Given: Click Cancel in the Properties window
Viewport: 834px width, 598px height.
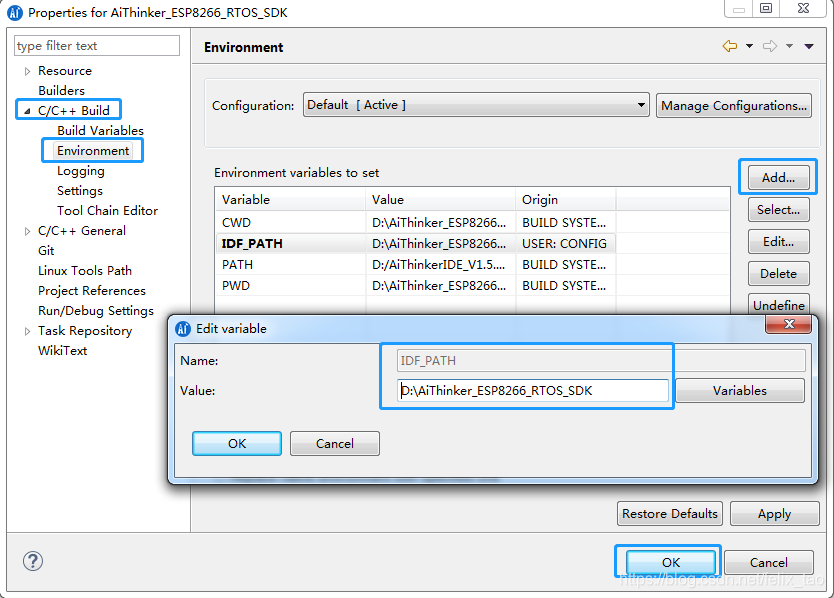Looking at the screenshot, I should [x=769, y=562].
